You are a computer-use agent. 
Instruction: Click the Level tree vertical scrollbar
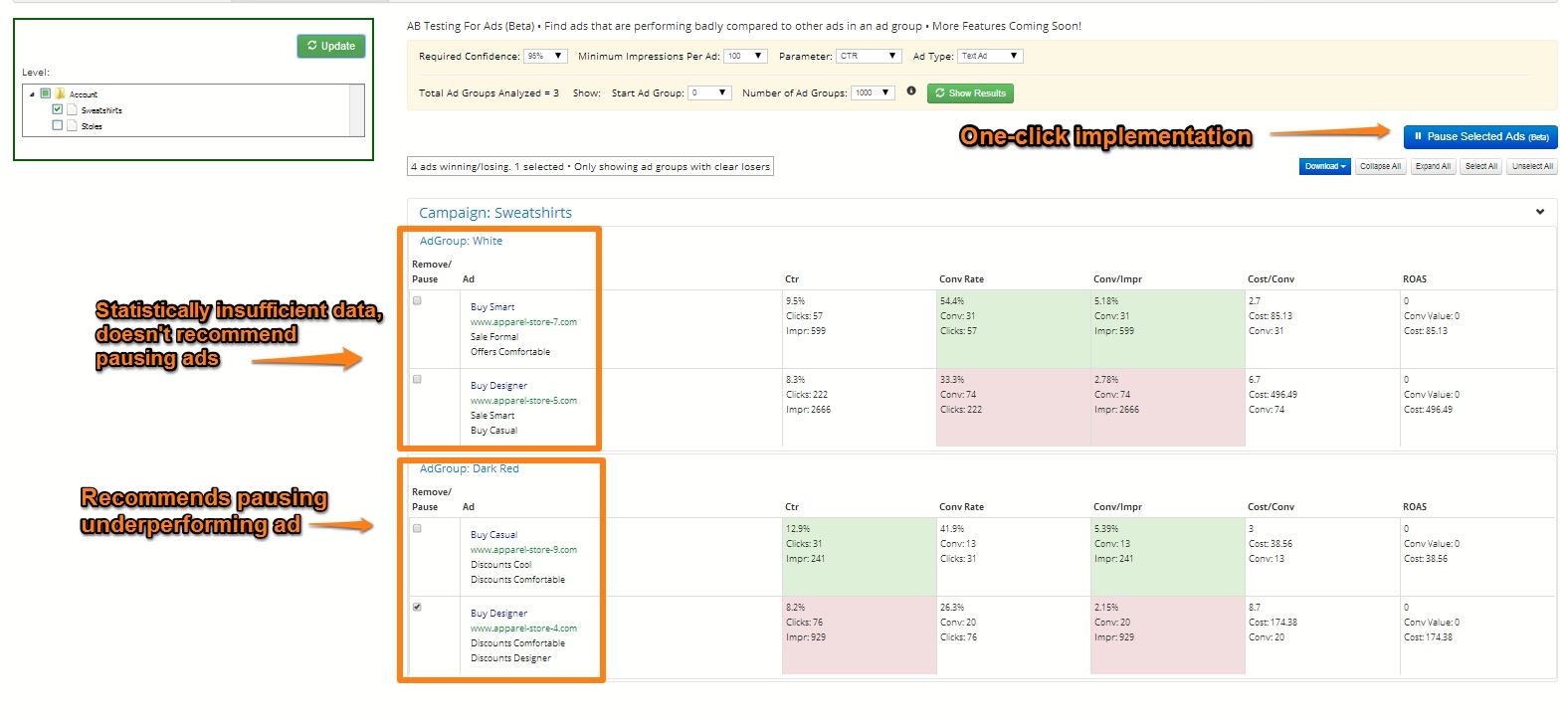point(357,109)
